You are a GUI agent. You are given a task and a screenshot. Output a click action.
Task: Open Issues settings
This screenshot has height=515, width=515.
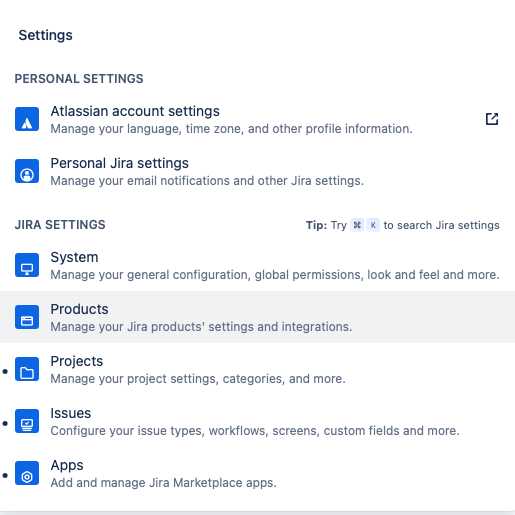point(257,421)
